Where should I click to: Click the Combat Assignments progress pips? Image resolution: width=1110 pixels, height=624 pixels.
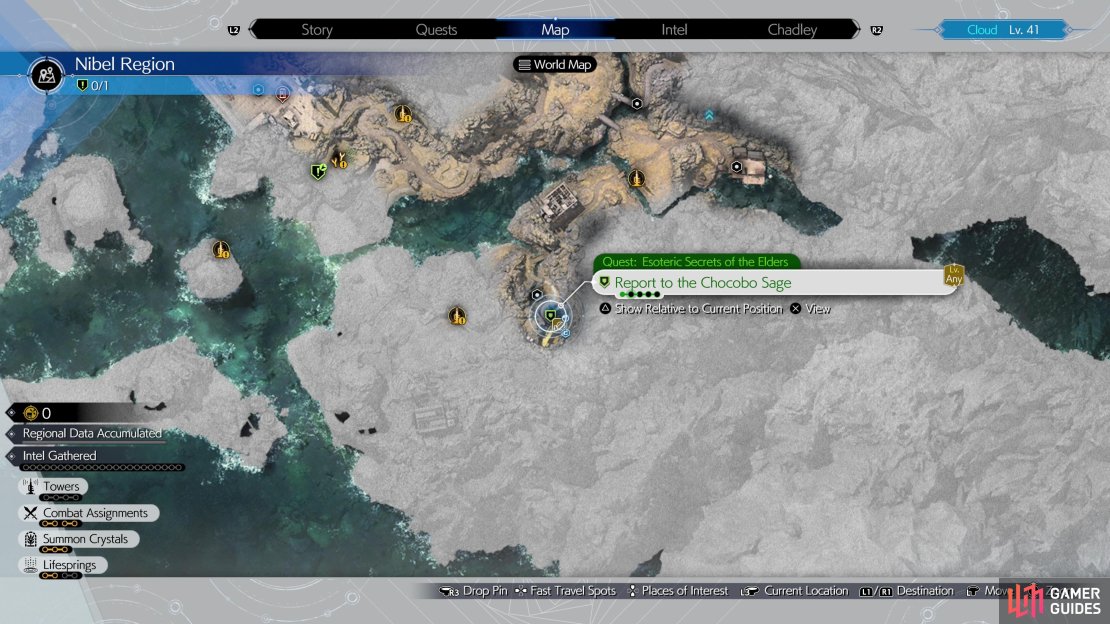[60, 523]
